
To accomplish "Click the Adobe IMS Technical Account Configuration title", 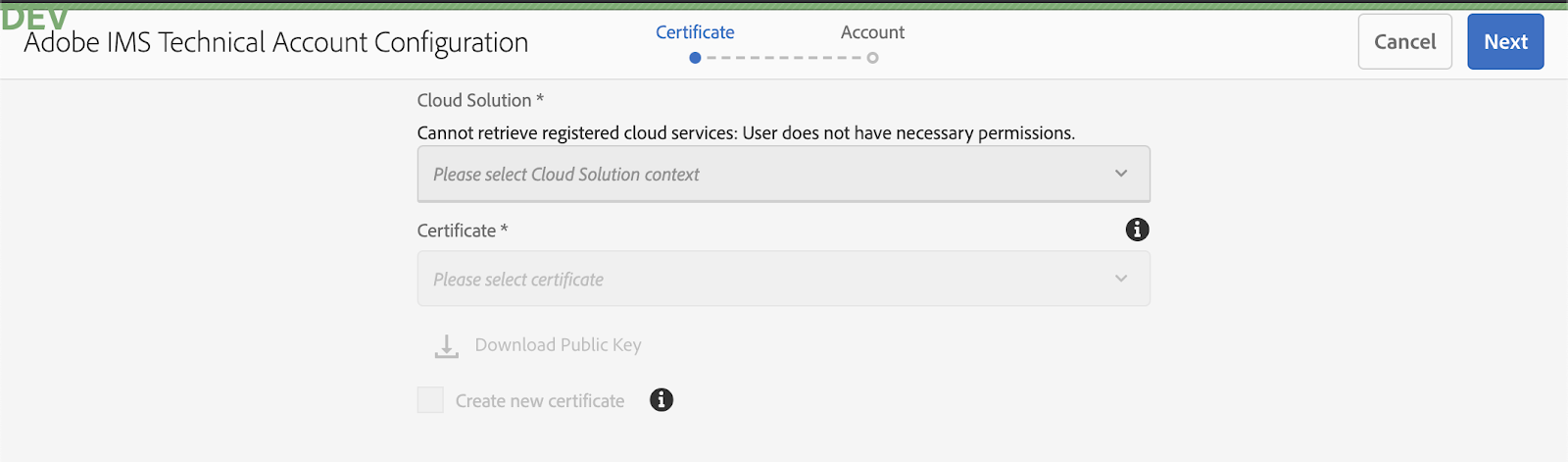I will 276,43.
